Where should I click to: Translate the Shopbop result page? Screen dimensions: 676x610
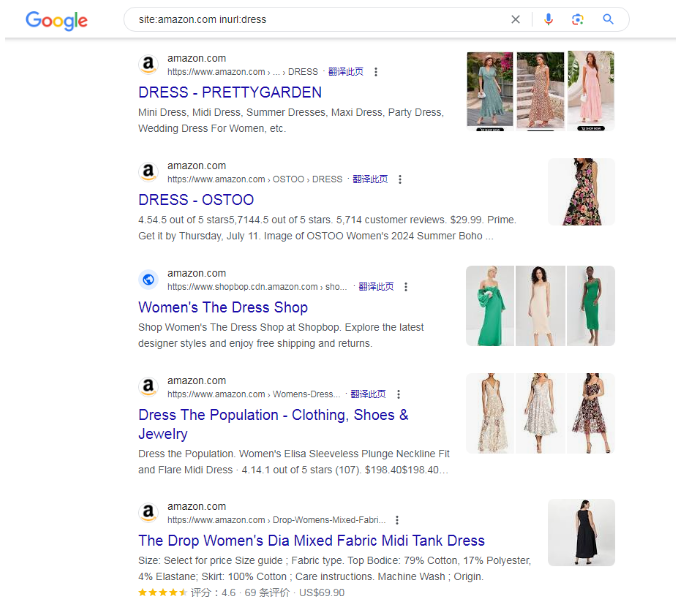tap(376, 287)
